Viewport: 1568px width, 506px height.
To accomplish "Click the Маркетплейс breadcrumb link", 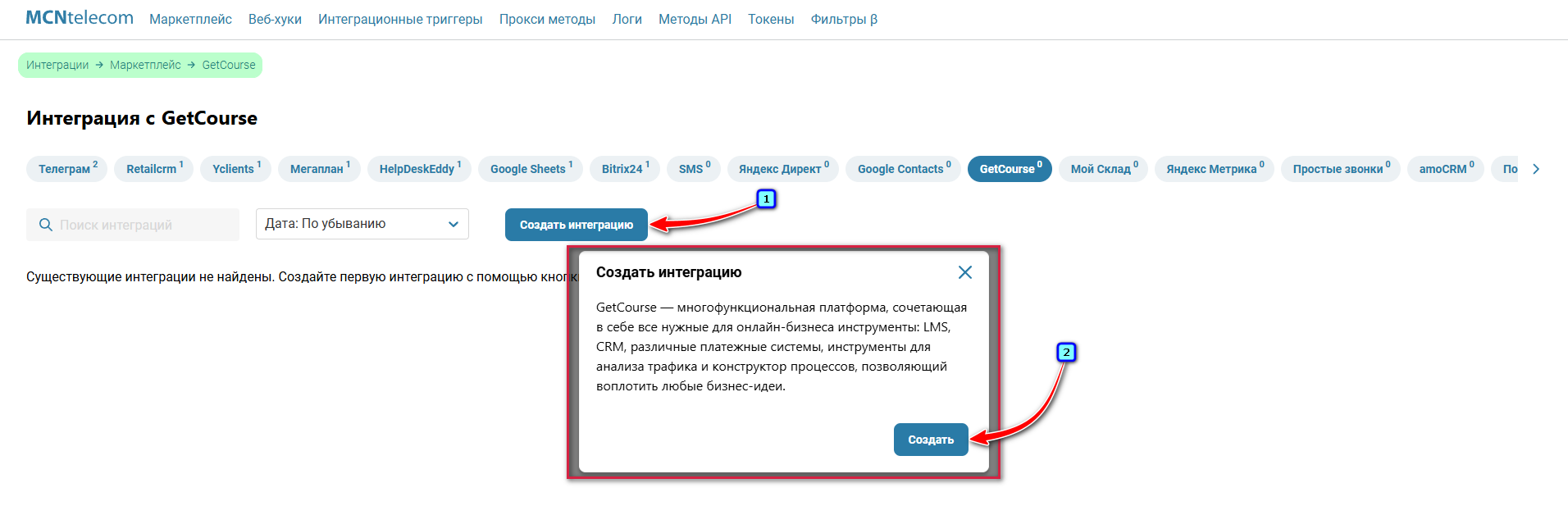I will [145, 65].
